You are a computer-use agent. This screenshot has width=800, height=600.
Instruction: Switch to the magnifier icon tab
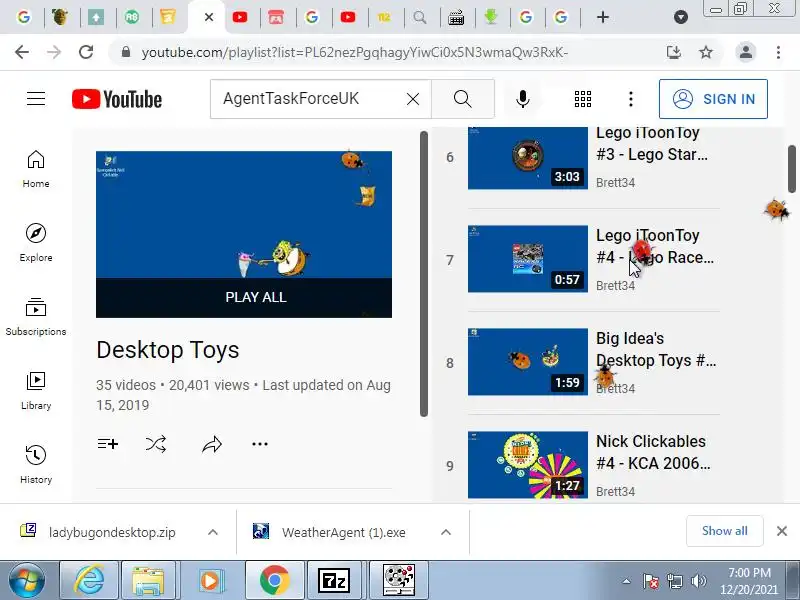419,18
